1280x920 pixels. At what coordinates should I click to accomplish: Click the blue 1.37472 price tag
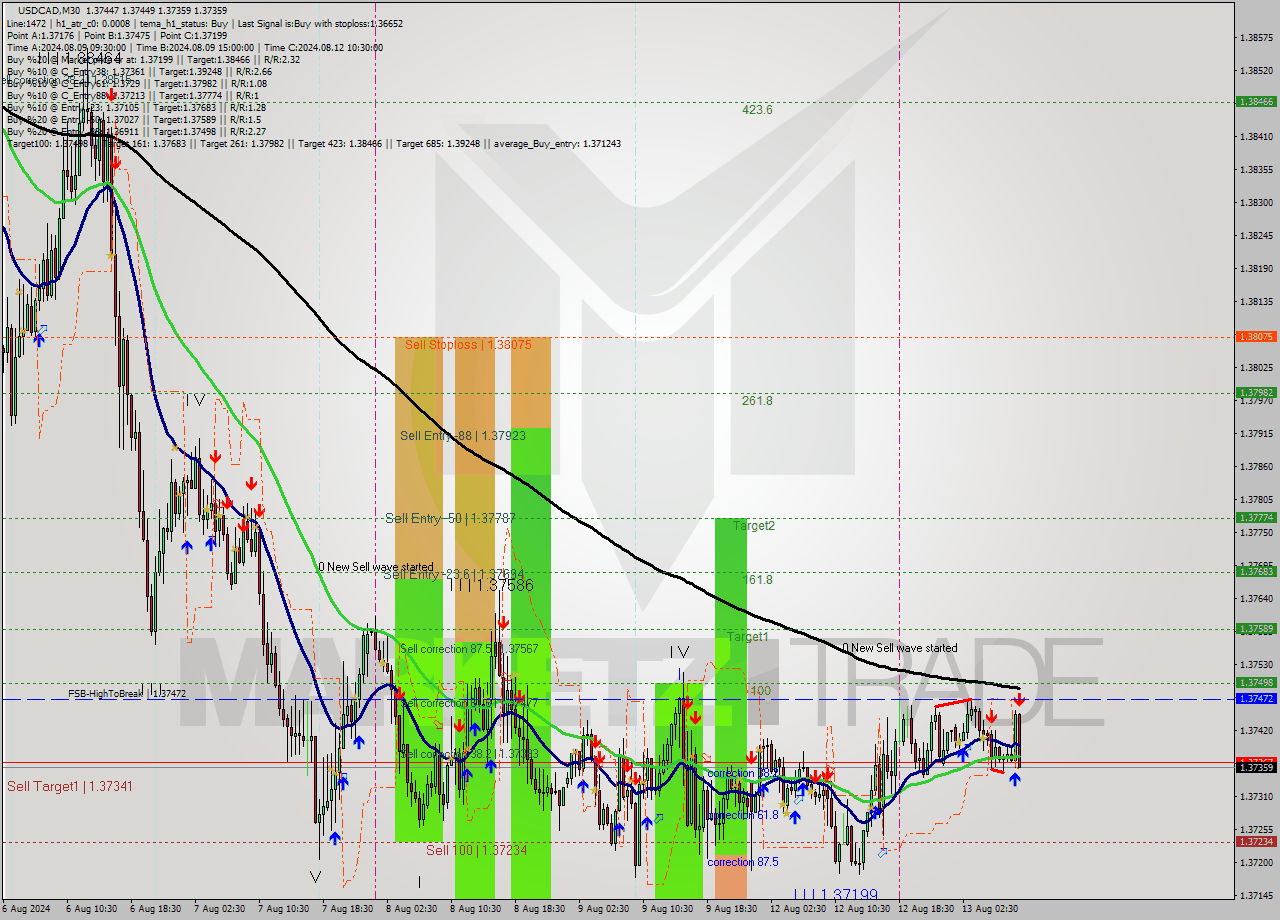pos(1256,699)
